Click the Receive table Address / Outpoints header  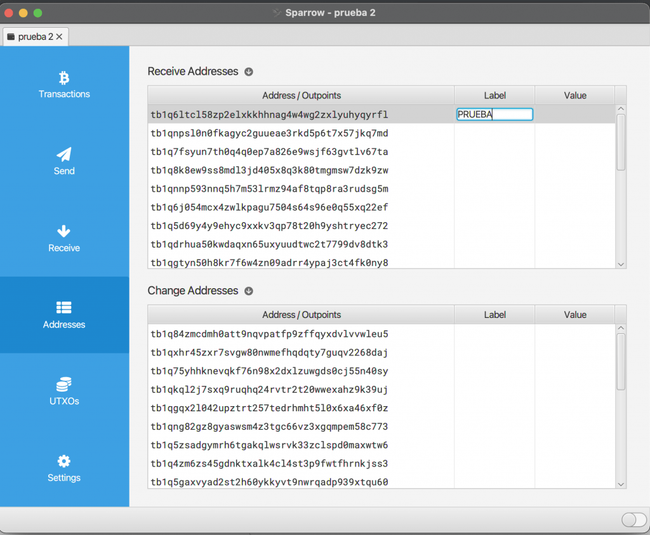[301, 96]
